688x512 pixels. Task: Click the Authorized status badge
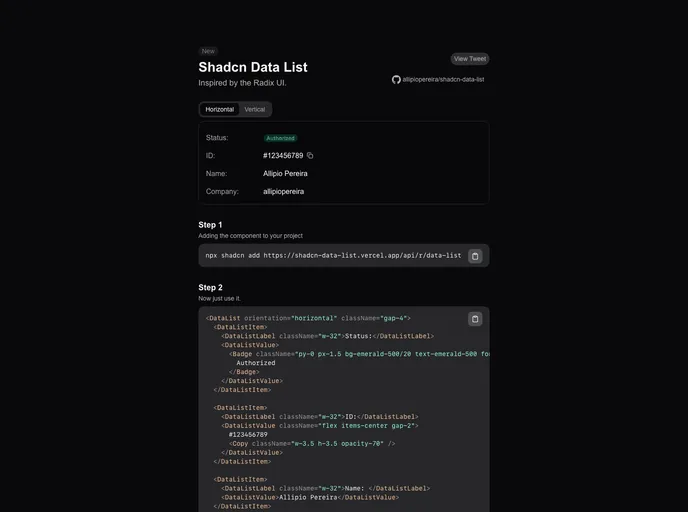click(280, 138)
